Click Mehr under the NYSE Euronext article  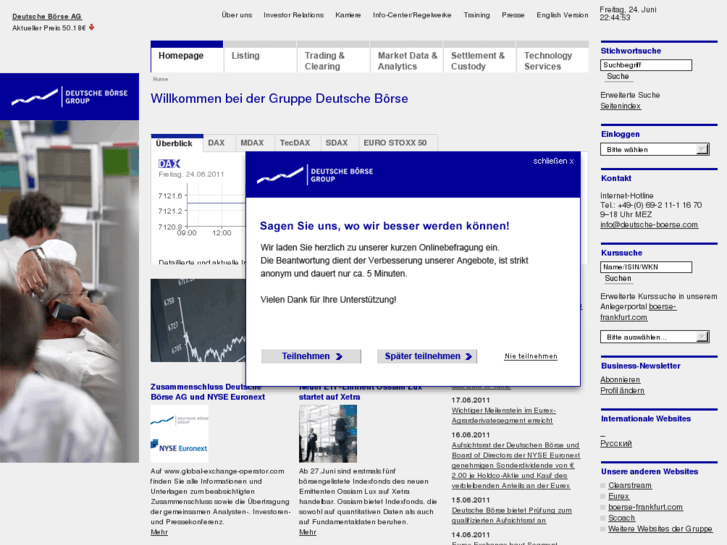(x=159, y=532)
